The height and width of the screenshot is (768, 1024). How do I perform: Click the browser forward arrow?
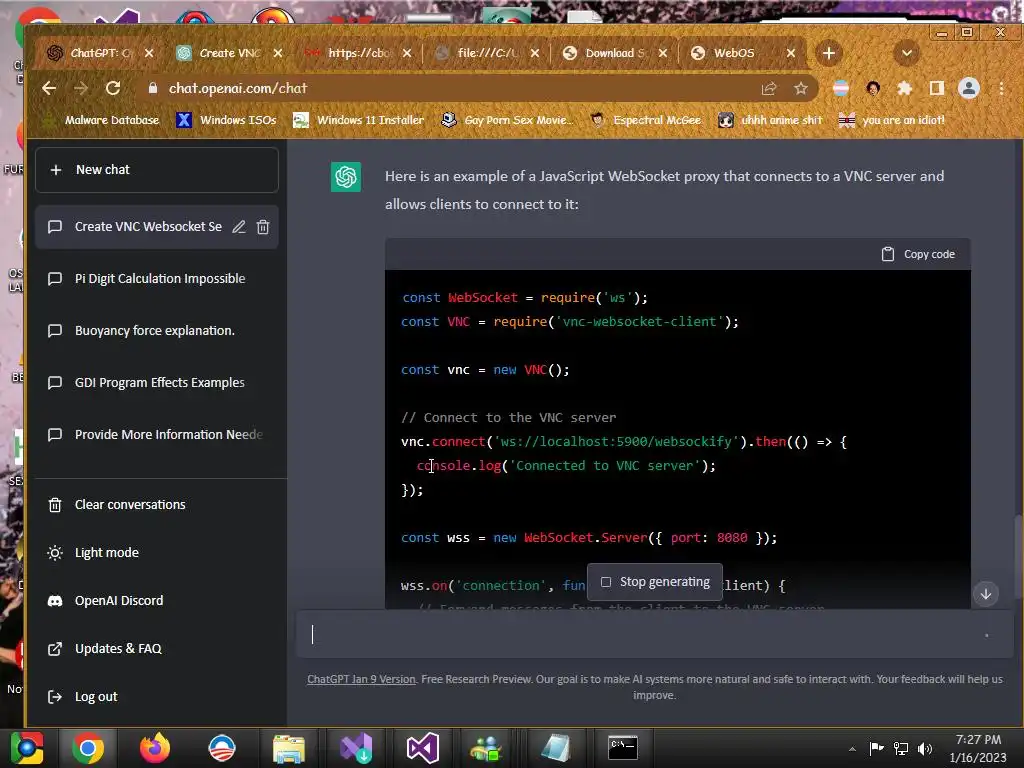click(x=81, y=88)
